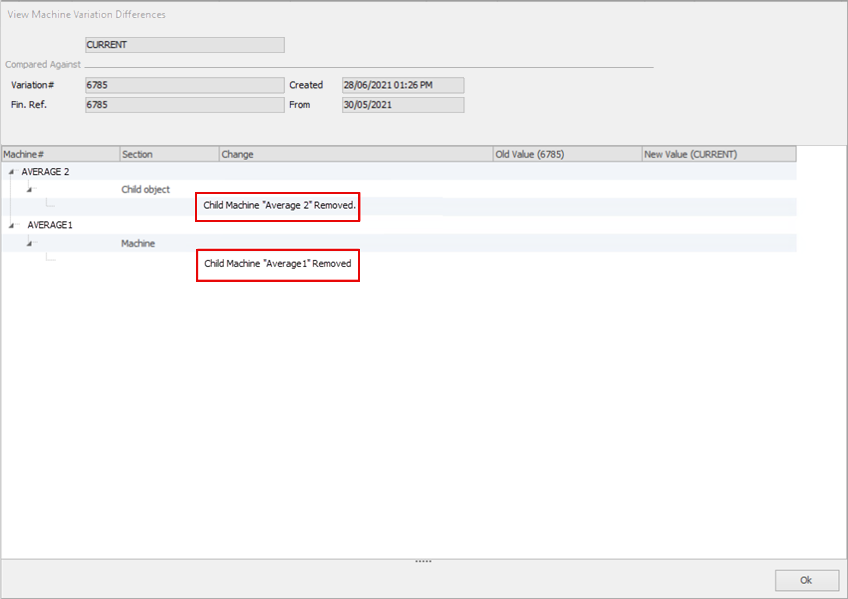Sort by the Change column header
The image size is (848, 599).
pyautogui.click(x=356, y=155)
